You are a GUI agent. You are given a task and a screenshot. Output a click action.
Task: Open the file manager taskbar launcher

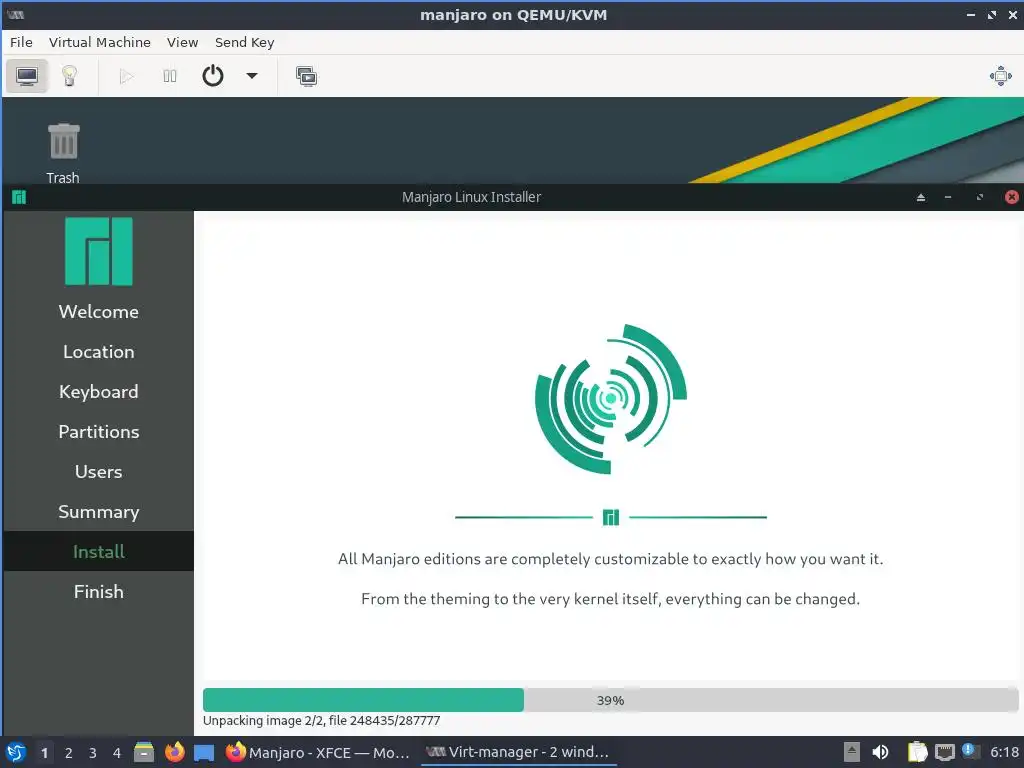[x=144, y=752]
